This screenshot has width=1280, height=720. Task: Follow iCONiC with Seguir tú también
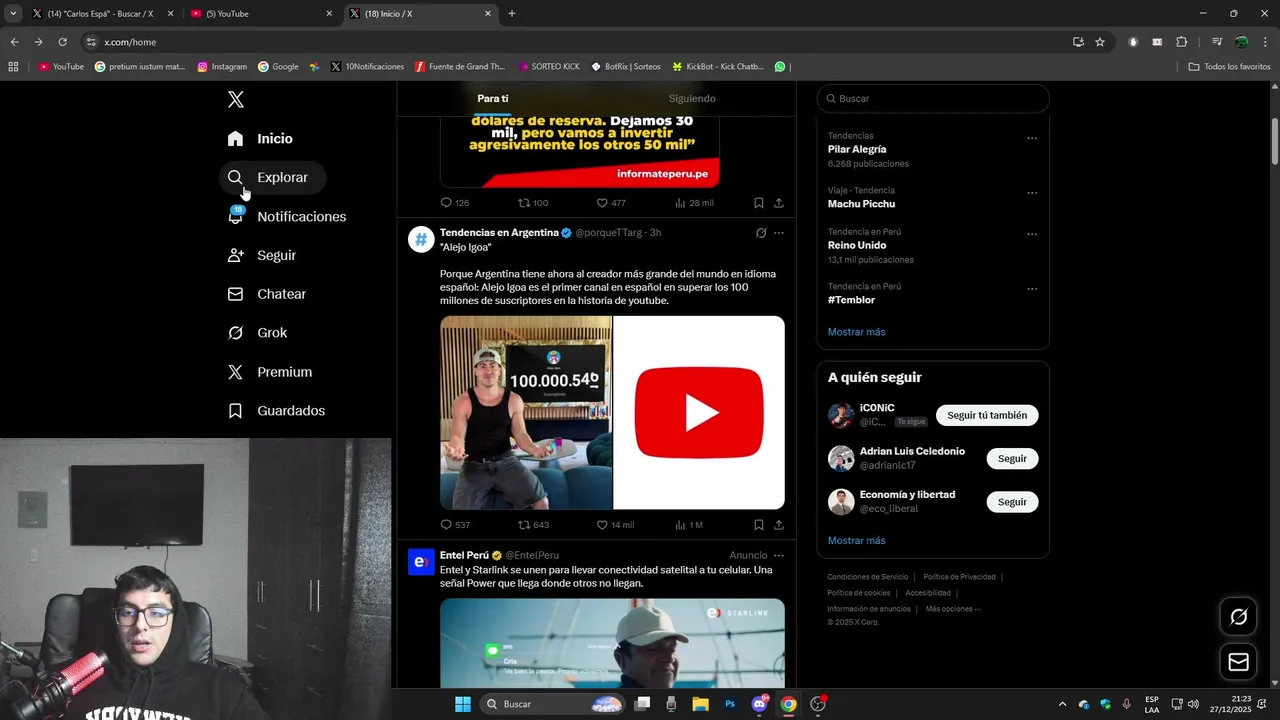[987, 415]
